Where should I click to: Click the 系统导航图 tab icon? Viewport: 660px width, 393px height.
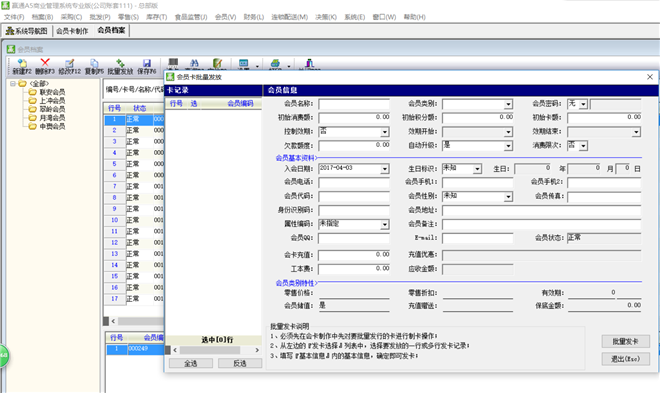10,31
